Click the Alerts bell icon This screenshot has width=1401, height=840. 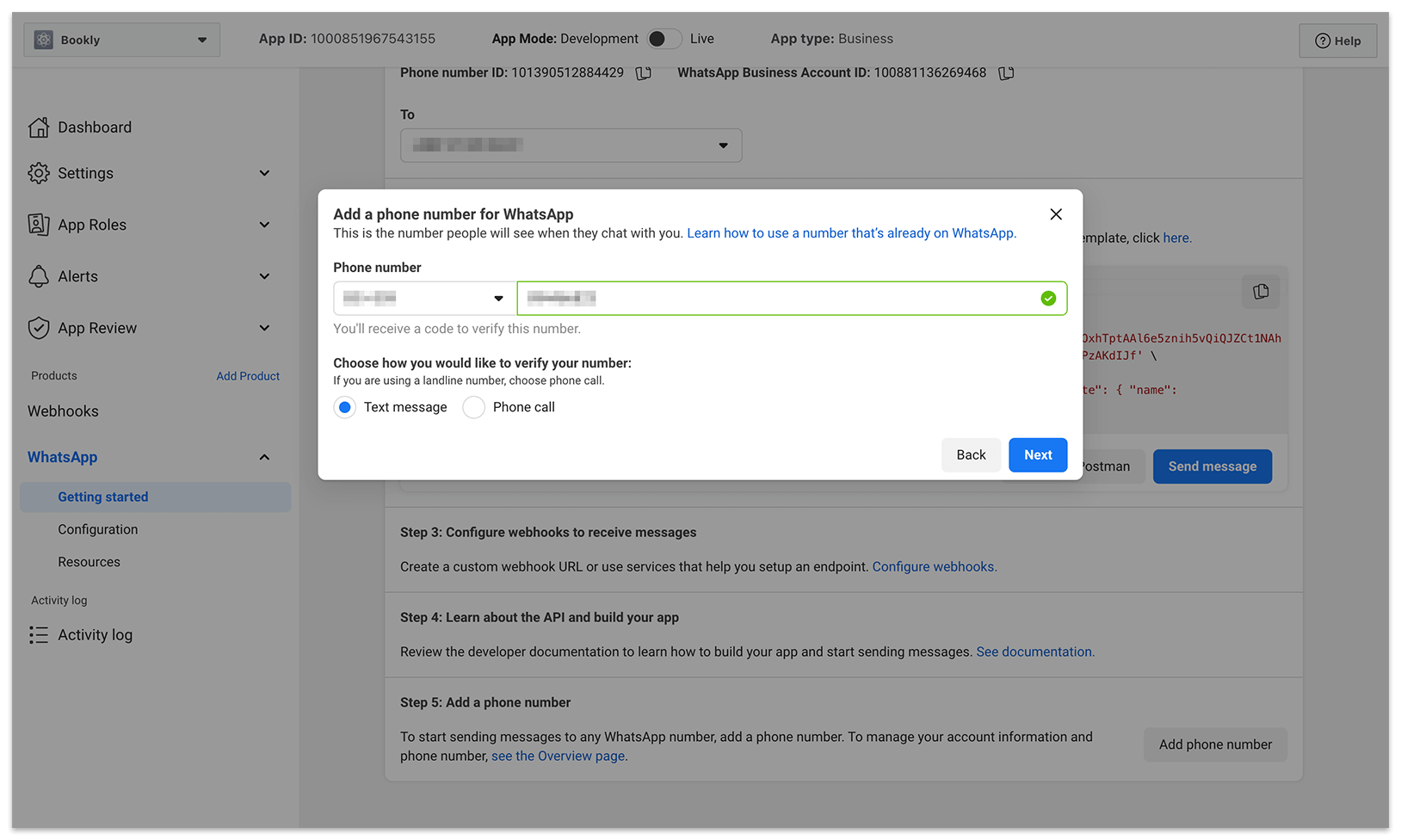(39, 276)
